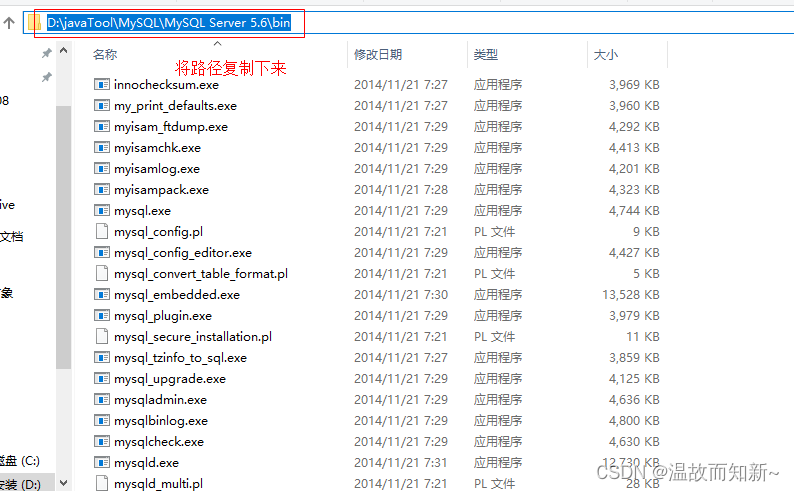
Task: Select file name myisam_ftdump.exe
Action: pyautogui.click(x=171, y=127)
